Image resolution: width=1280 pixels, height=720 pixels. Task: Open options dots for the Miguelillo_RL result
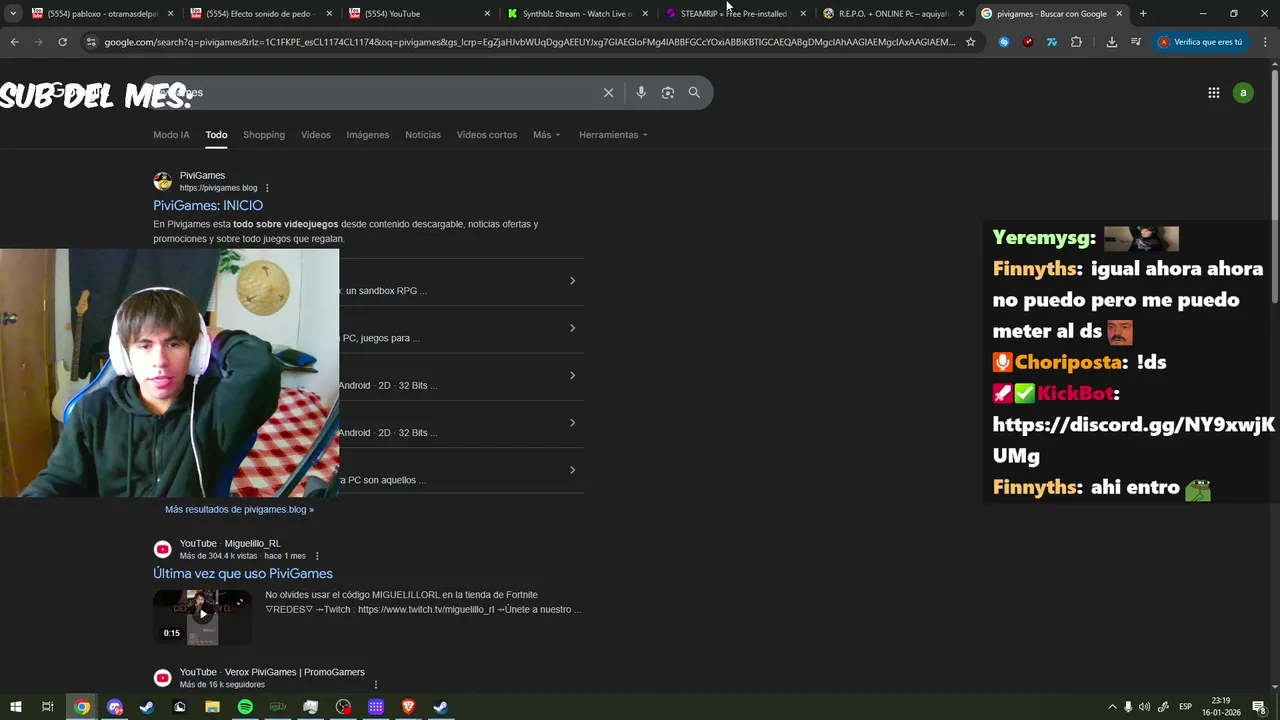click(317, 556)
